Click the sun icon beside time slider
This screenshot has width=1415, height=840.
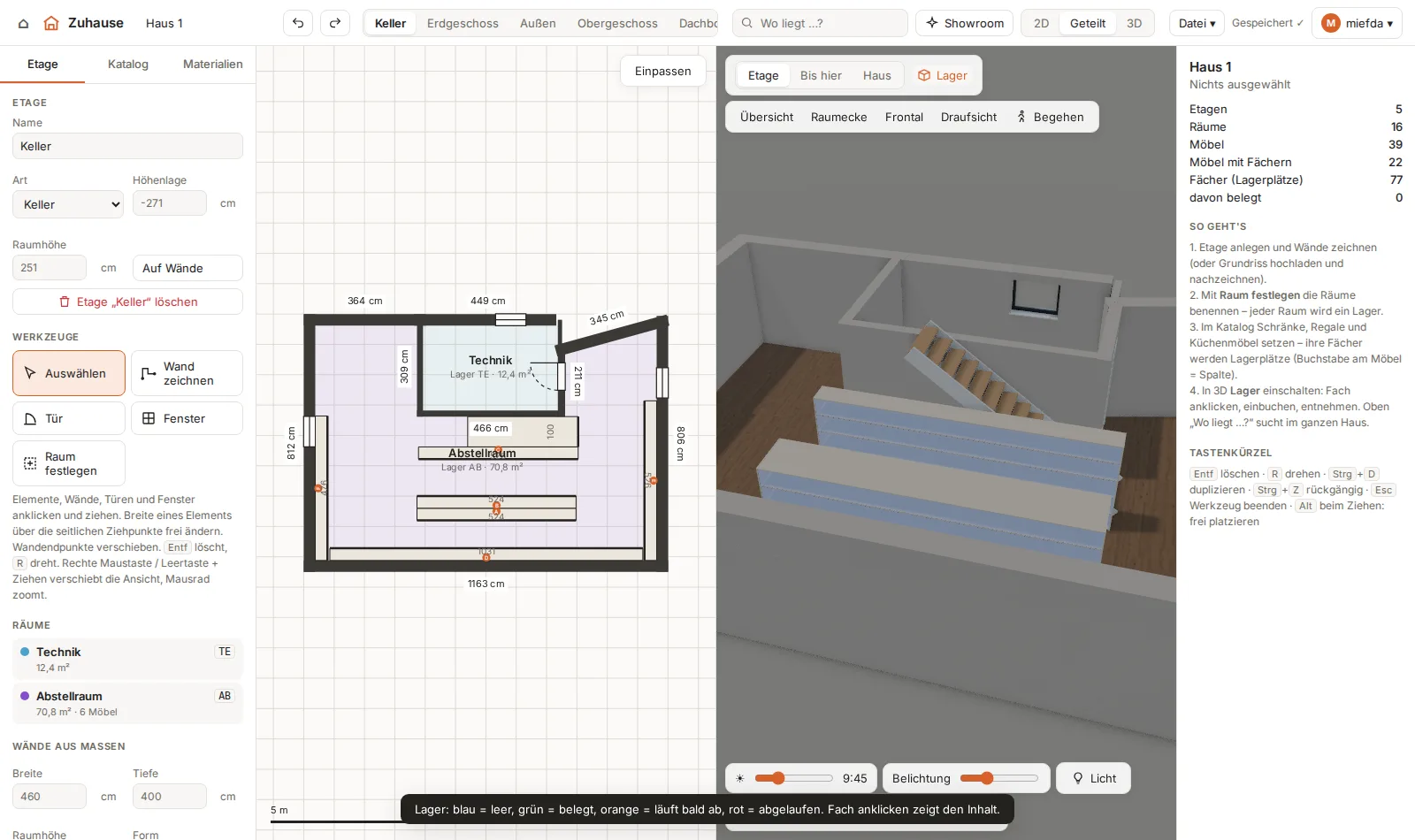point(740,779)
